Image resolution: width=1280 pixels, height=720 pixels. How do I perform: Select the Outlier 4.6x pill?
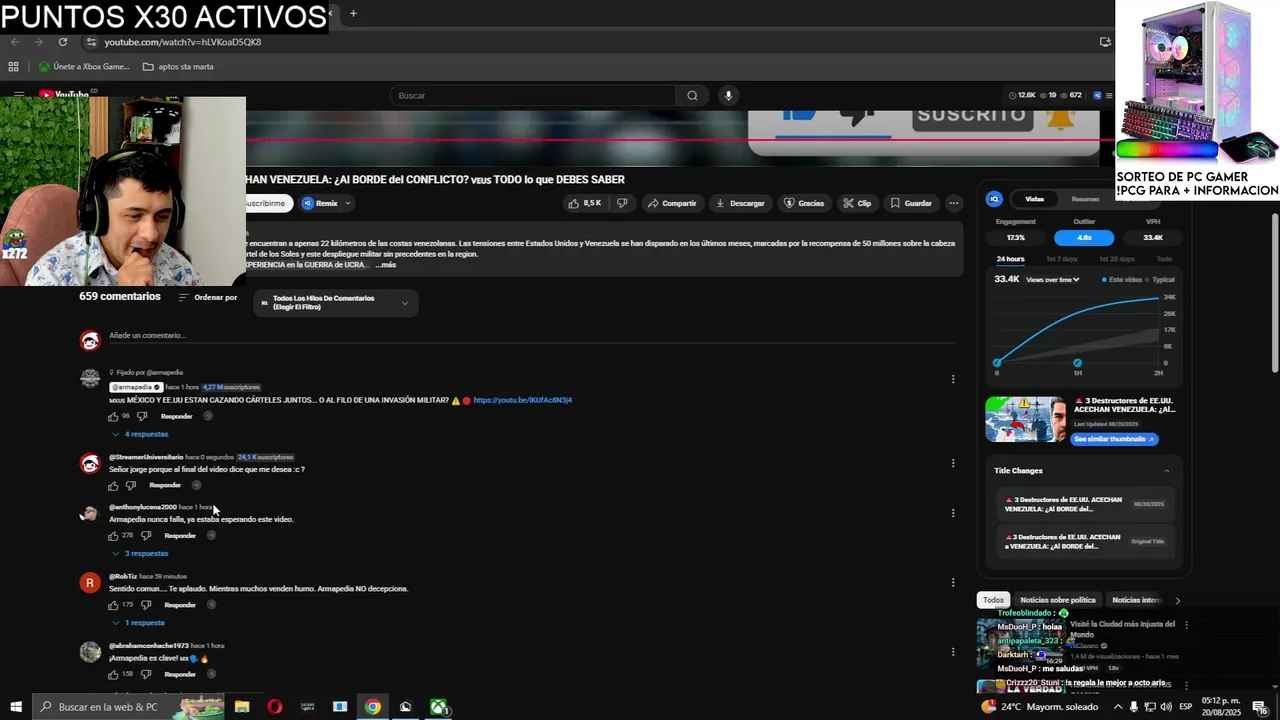[x=1084, y=238]
